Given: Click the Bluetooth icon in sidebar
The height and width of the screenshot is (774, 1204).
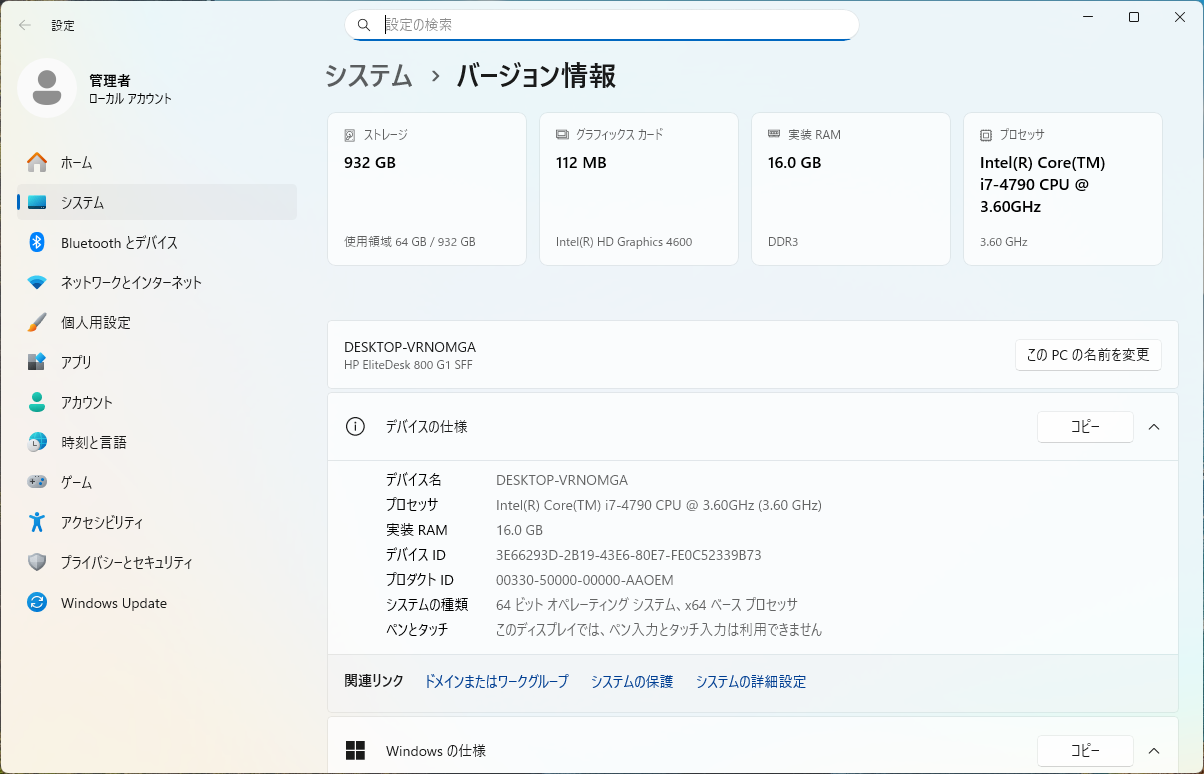Looking at the screenshot, I should [x=37, y=242].
